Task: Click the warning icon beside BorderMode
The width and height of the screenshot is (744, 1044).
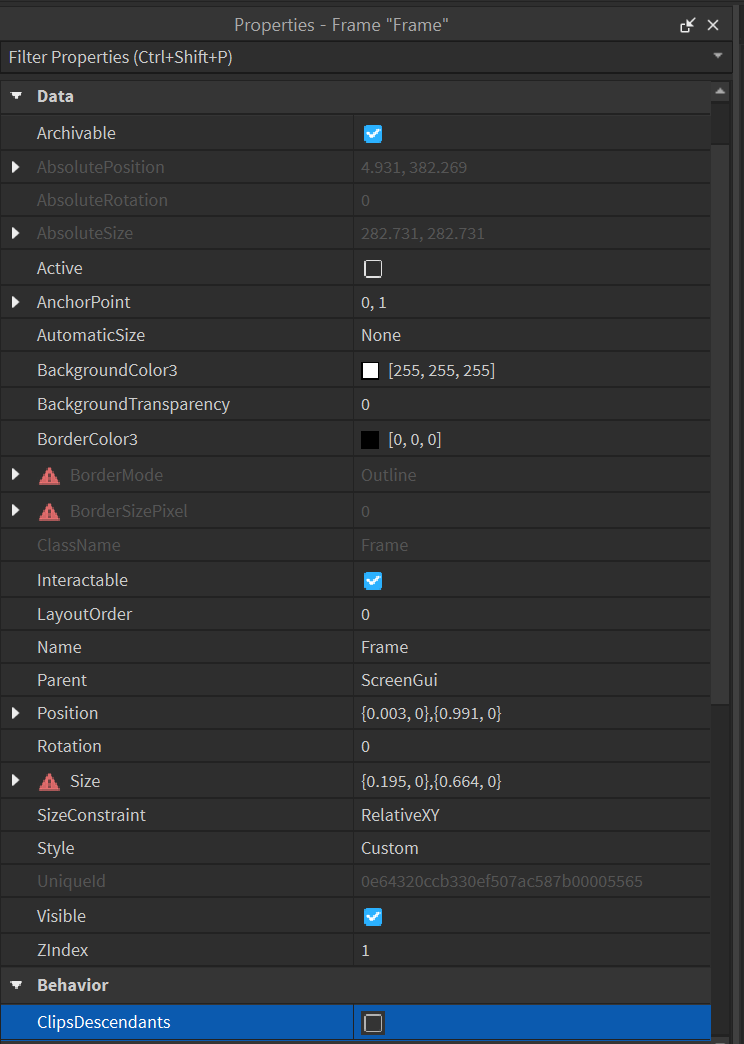Action: 49,476
